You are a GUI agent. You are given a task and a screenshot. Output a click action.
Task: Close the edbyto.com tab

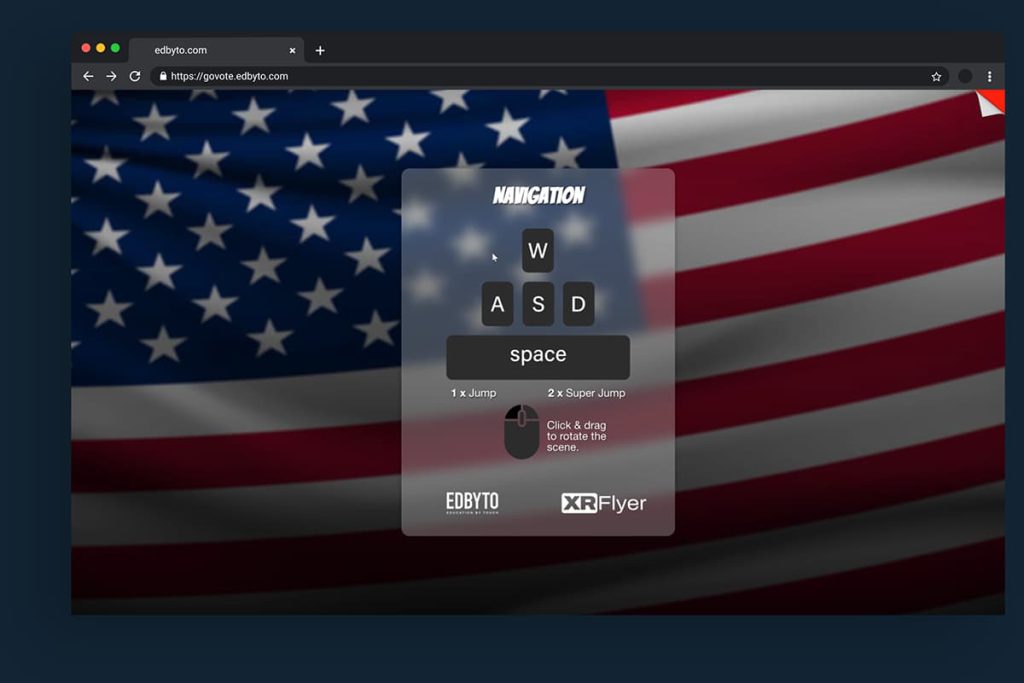pos(291,50)
